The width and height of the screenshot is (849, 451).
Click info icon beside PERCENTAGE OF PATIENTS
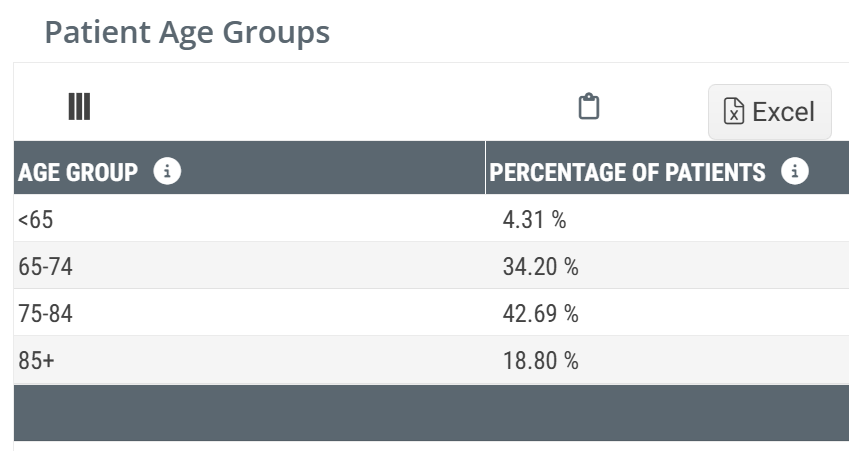click(795, 172)
